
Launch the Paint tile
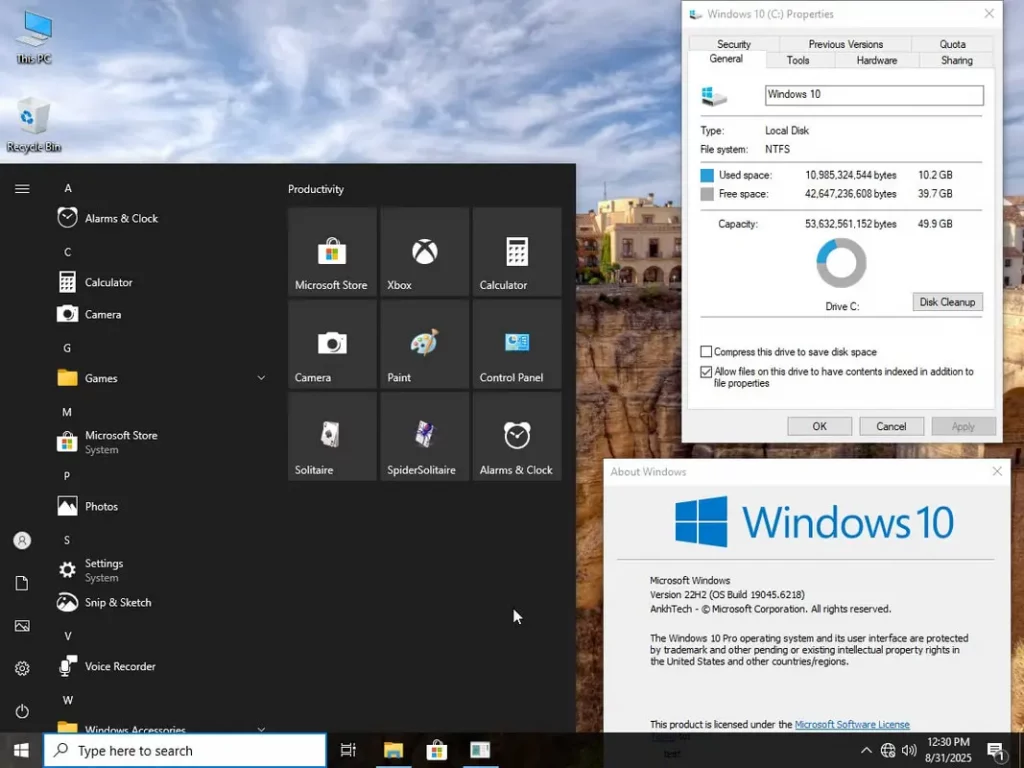[x=424, y=344]
